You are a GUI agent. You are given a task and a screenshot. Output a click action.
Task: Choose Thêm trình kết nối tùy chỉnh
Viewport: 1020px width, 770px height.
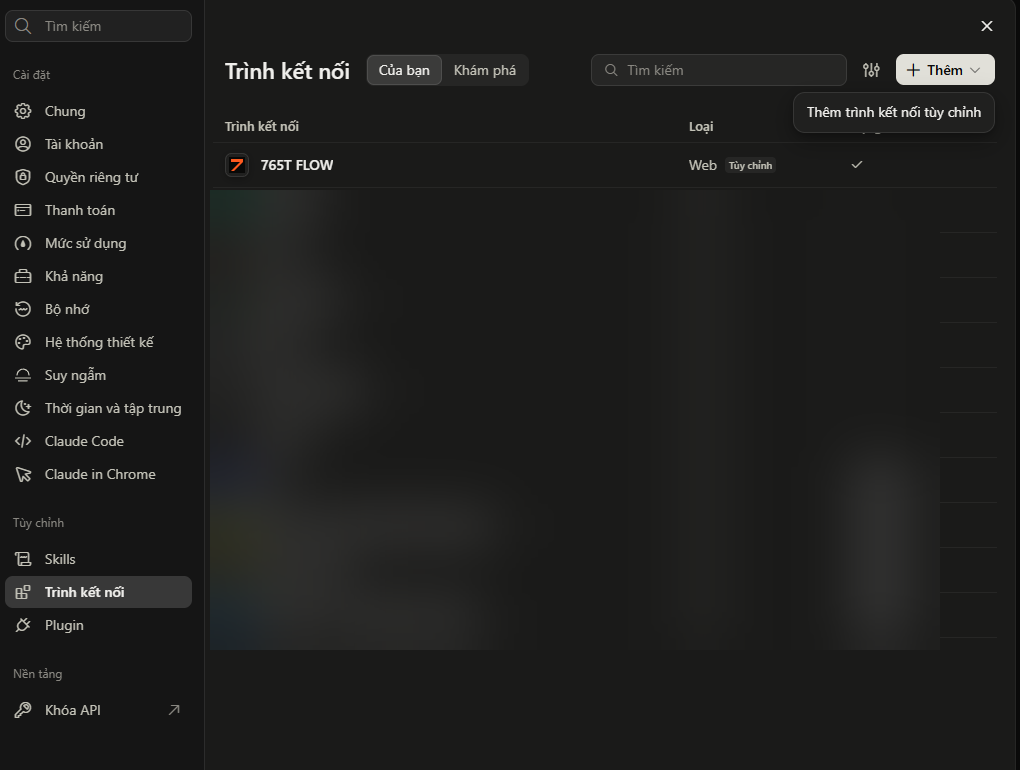[x=894, y=113]
